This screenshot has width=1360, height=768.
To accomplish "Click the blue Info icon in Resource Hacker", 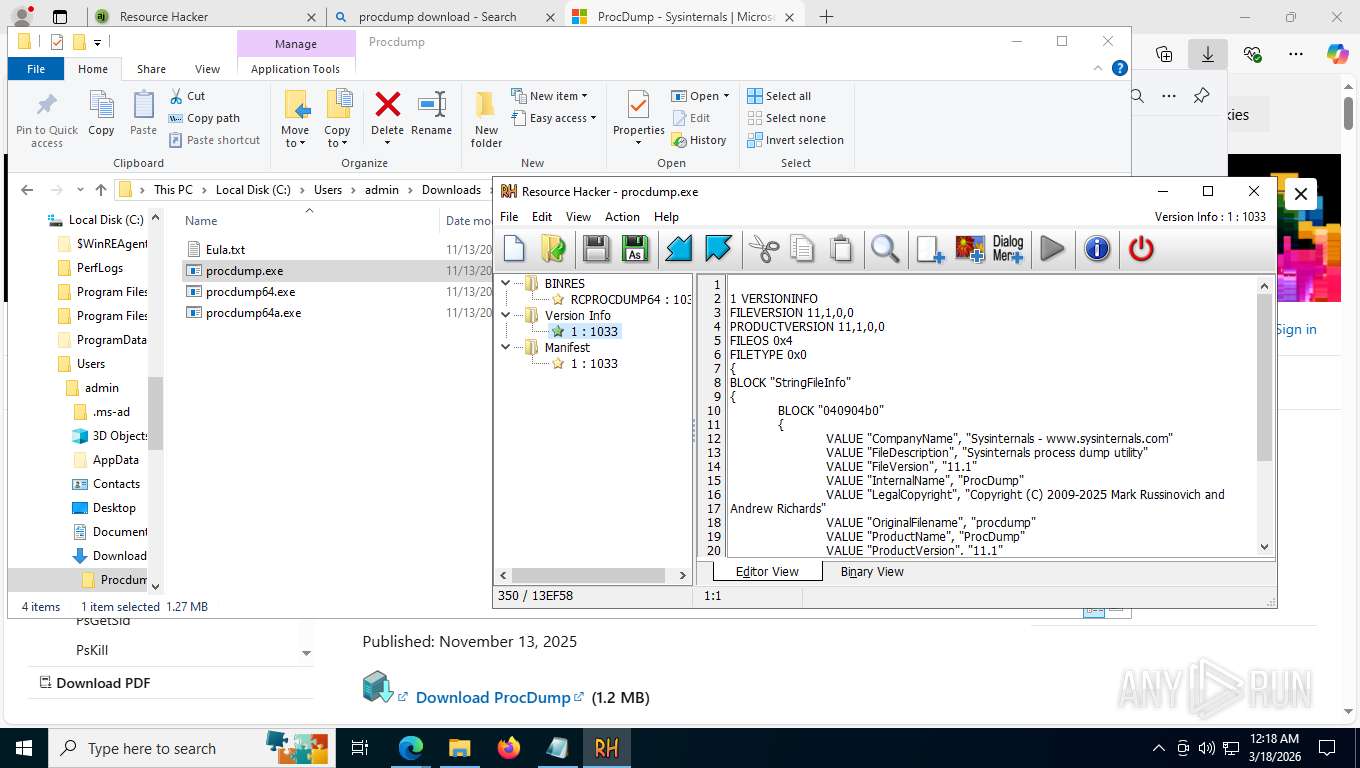I will click(x=1097, y=248).
